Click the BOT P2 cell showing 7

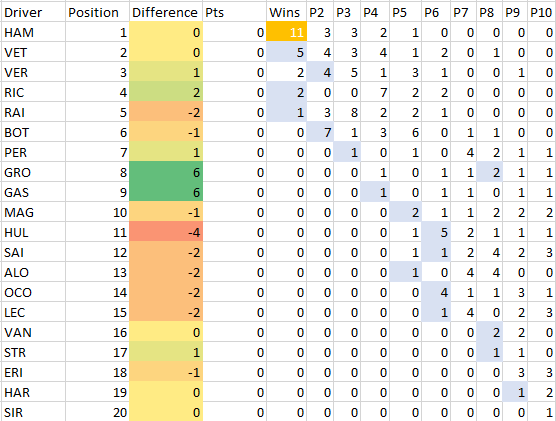[x=320, y=132]
